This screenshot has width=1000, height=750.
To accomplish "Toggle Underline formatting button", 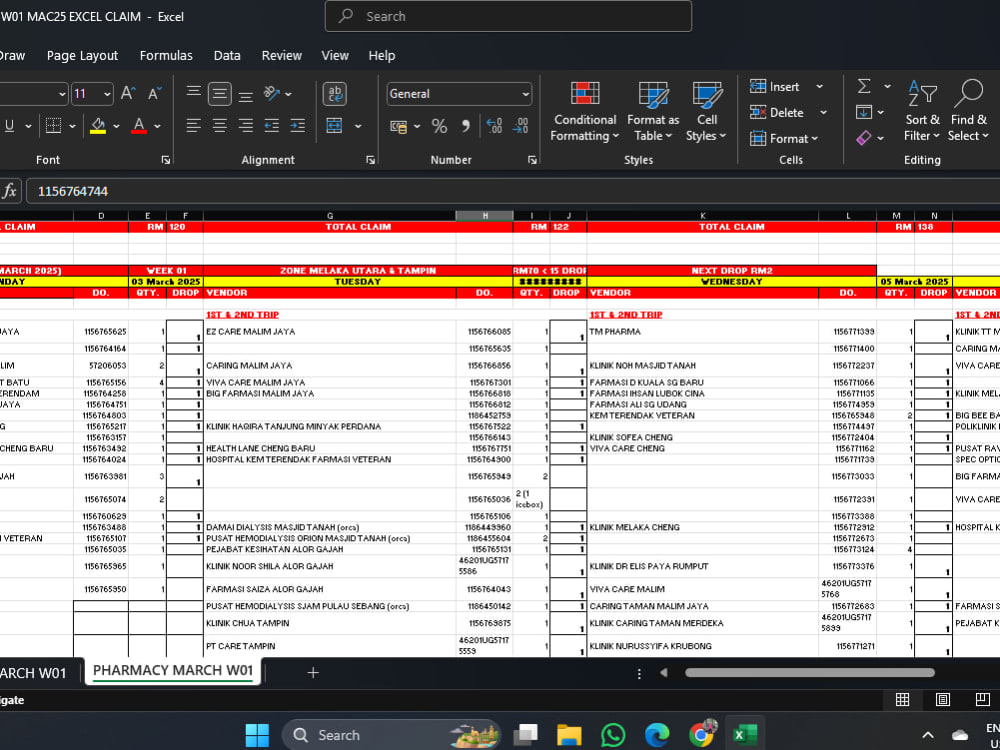I will coord(9,126).
